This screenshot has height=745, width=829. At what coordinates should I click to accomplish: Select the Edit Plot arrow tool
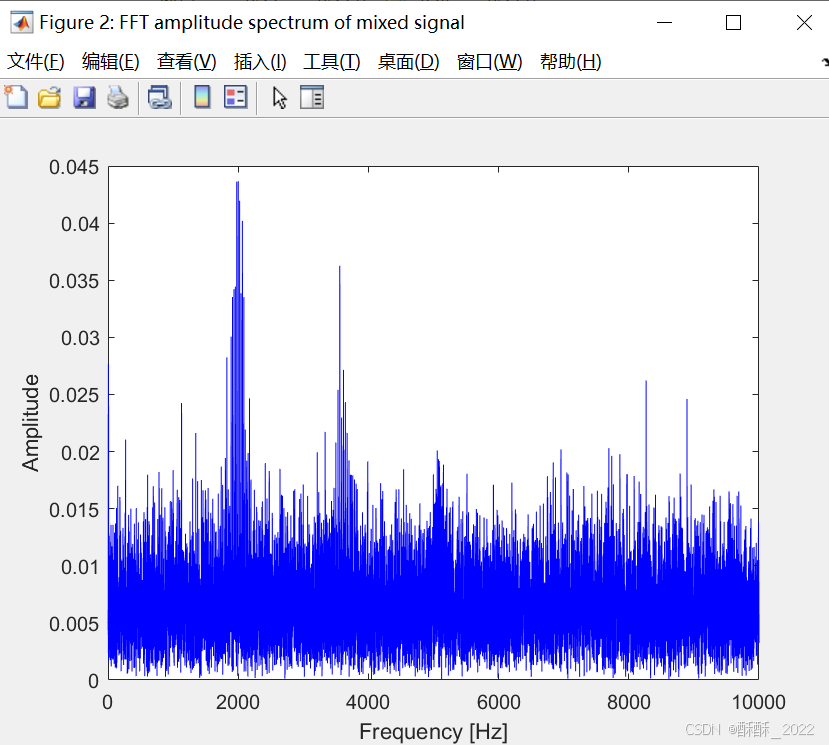[279, 98]
